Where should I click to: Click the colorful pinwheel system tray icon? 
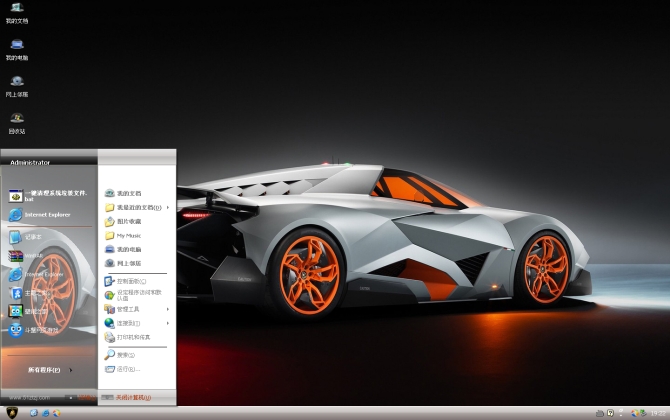(635, 413)
